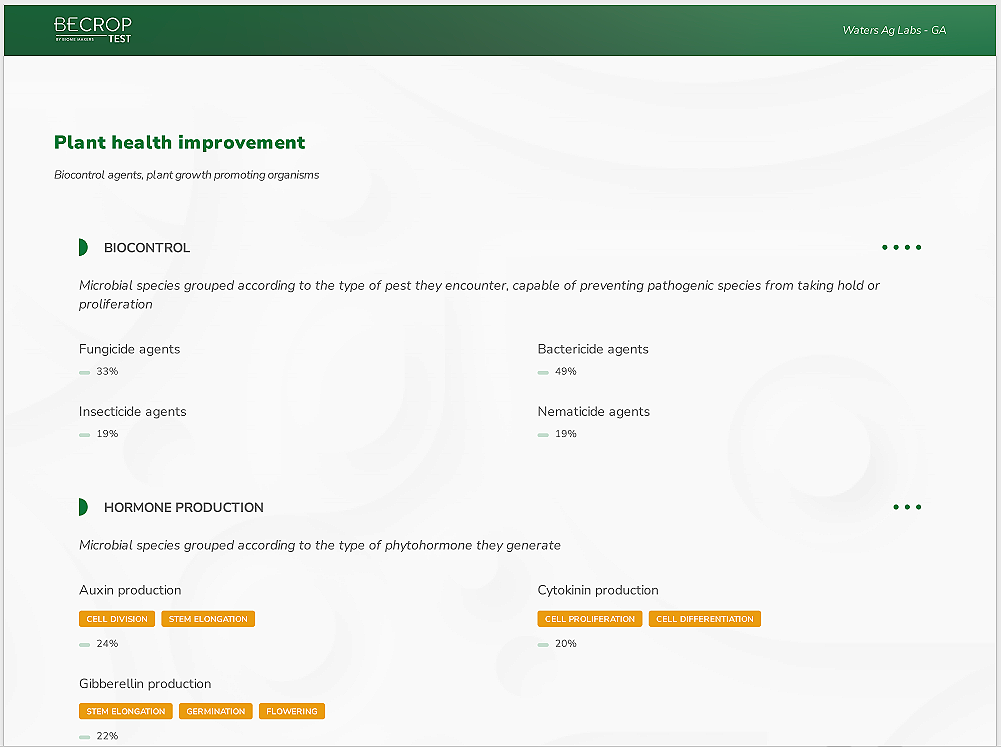Click the Auxin production 24% bar indicator
Image resolution: width=1001 pixels, height=747 pixels.
(x=84, y=645)
